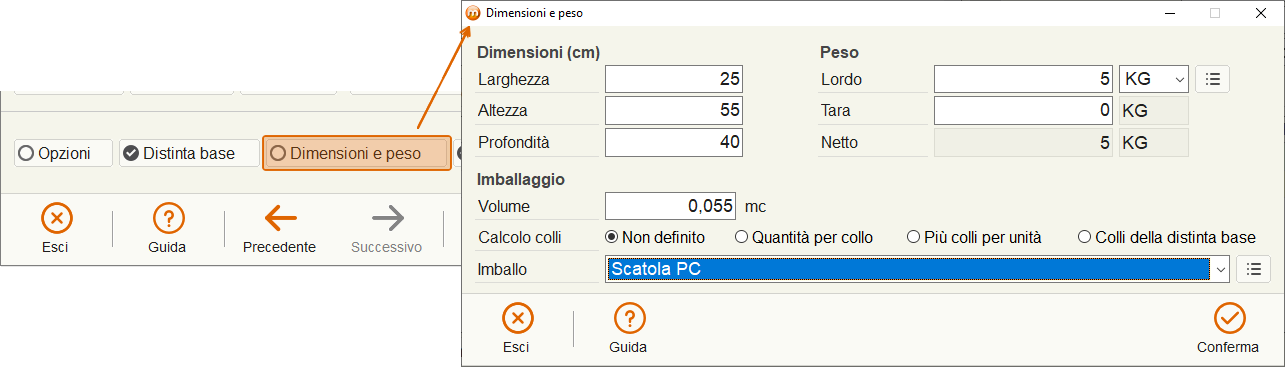The image size is (1285, 367).
Task: Open Guida icon in the left window
Action: point(168,217)
